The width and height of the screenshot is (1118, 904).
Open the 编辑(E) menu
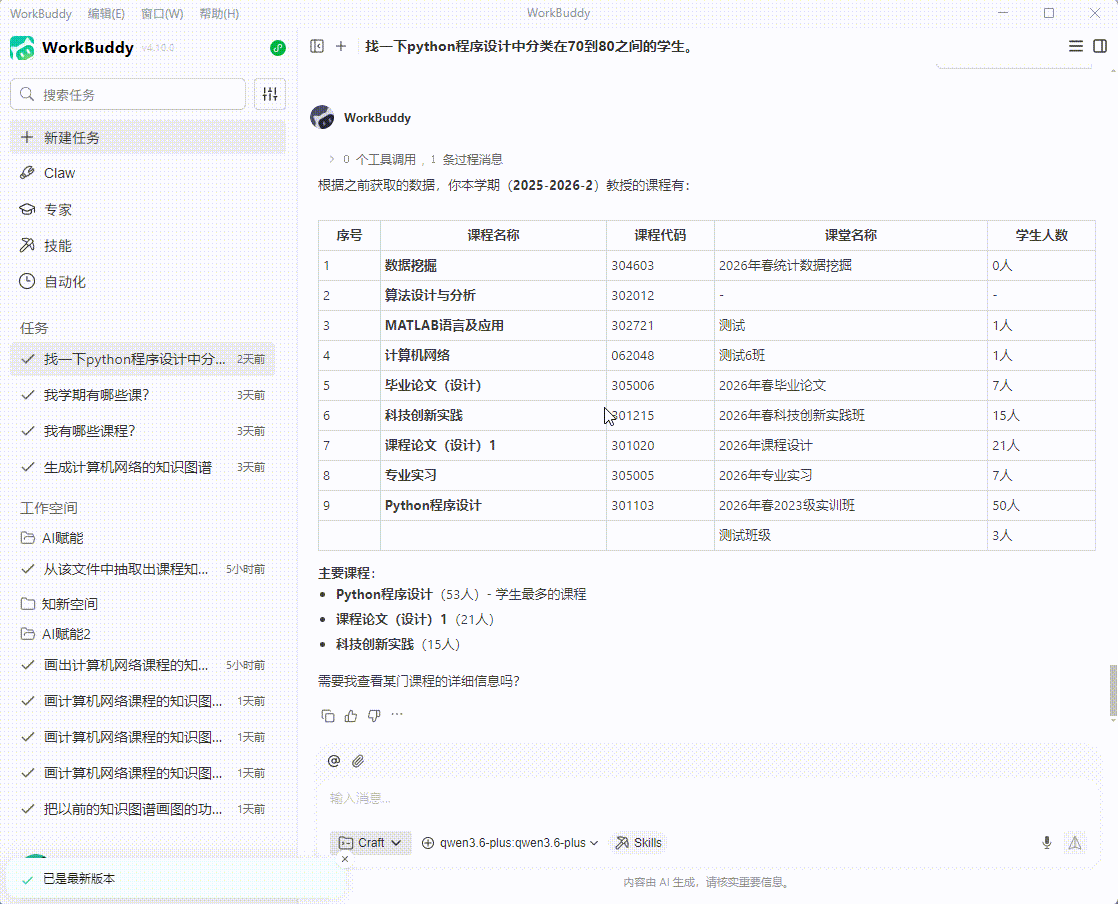coord(107,13)
